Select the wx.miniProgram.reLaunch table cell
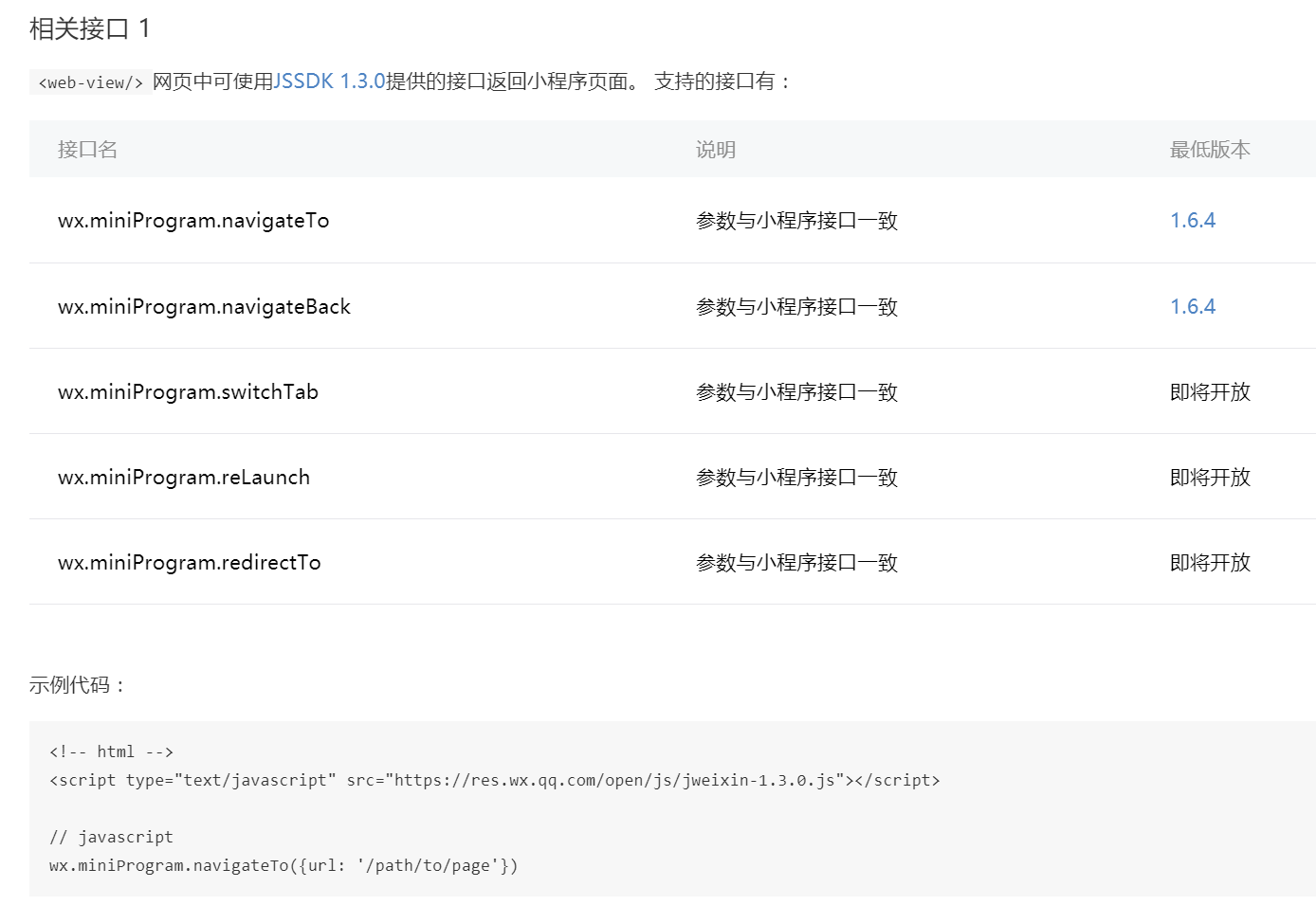 (184, 478)
